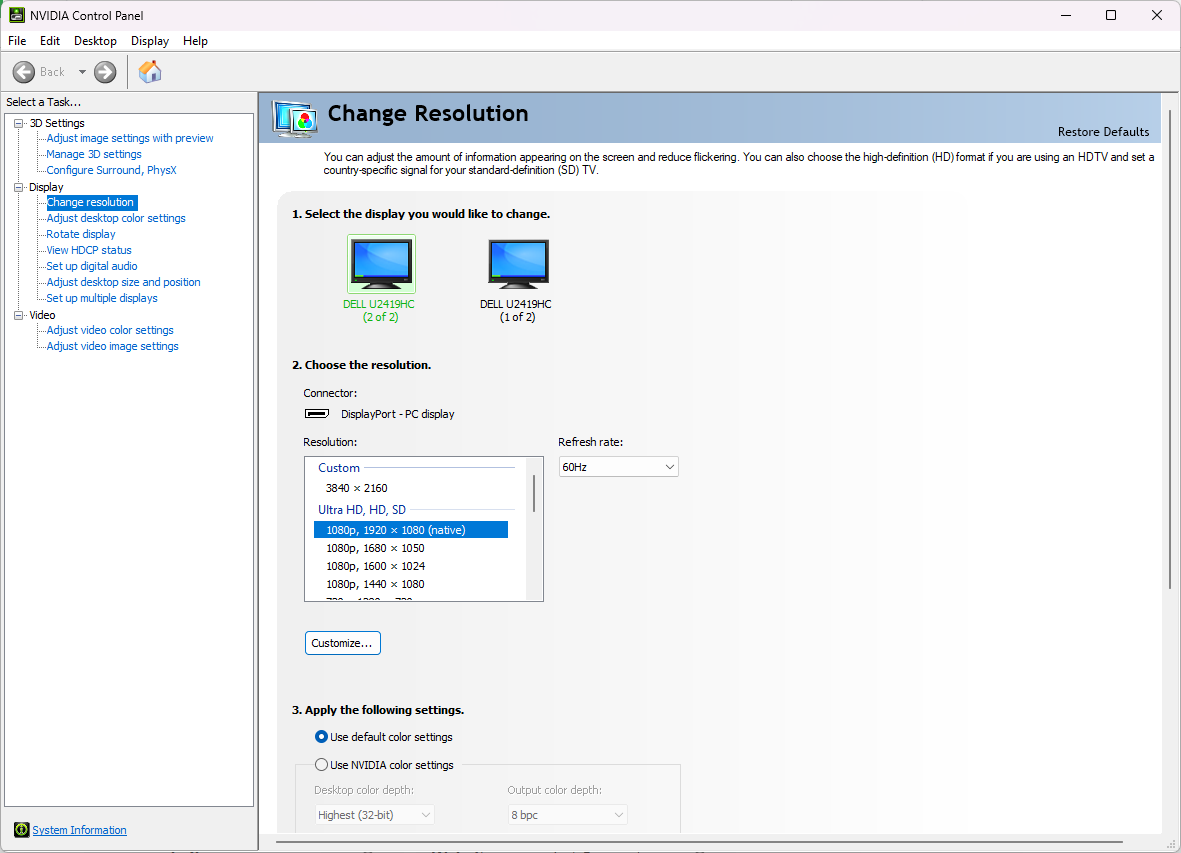Open the Display menu
Viewport: 1181px width, 853px height.
[150, 41]
